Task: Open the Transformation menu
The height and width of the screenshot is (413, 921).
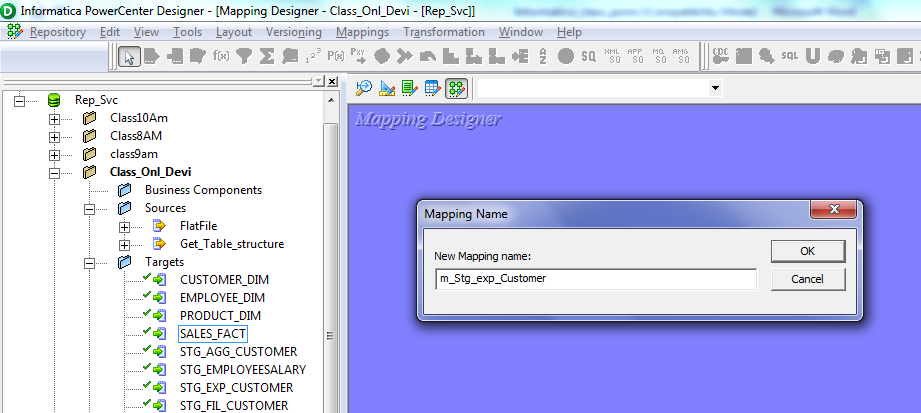Action: [x=443, y=32]
